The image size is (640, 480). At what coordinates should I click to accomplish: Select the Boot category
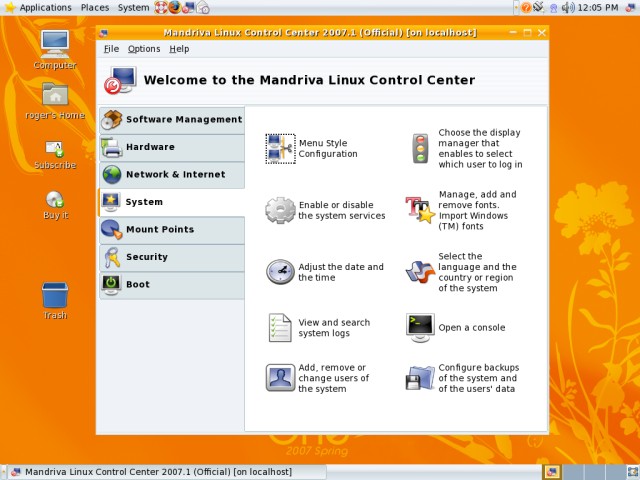(172, 284)
